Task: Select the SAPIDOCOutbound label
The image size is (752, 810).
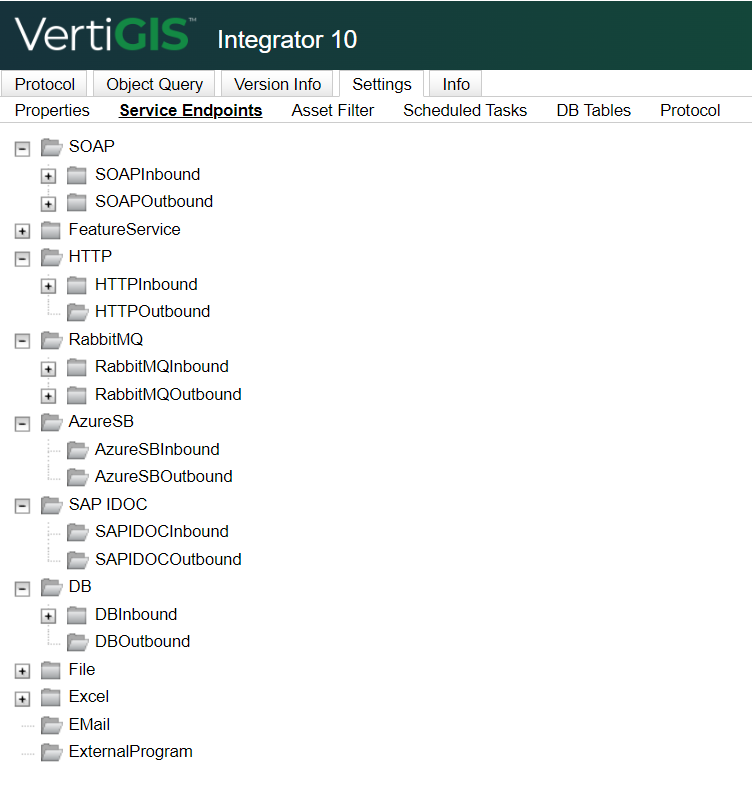Action: click(x=168, y=559)
